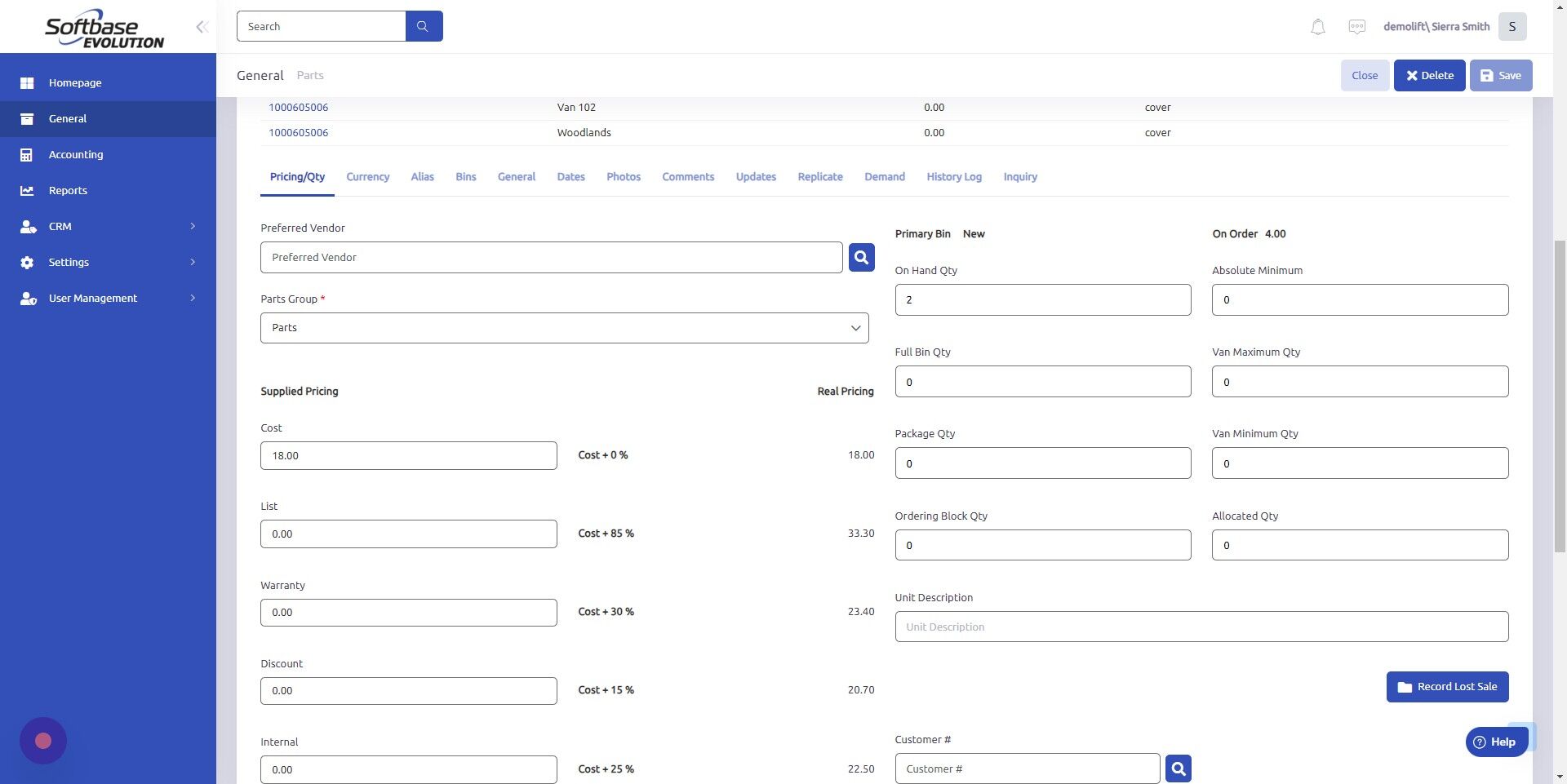This screenshot has height=784, width=1567.
Task: Click the Record Lost Sale button
Action: coord(1446,686)
